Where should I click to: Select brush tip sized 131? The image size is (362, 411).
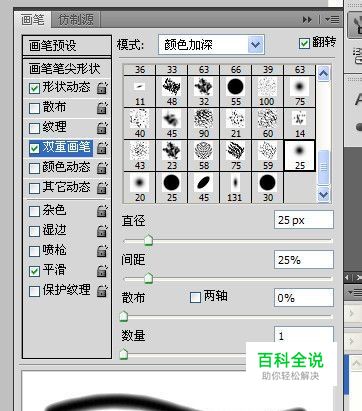click(x=236, y=187)
